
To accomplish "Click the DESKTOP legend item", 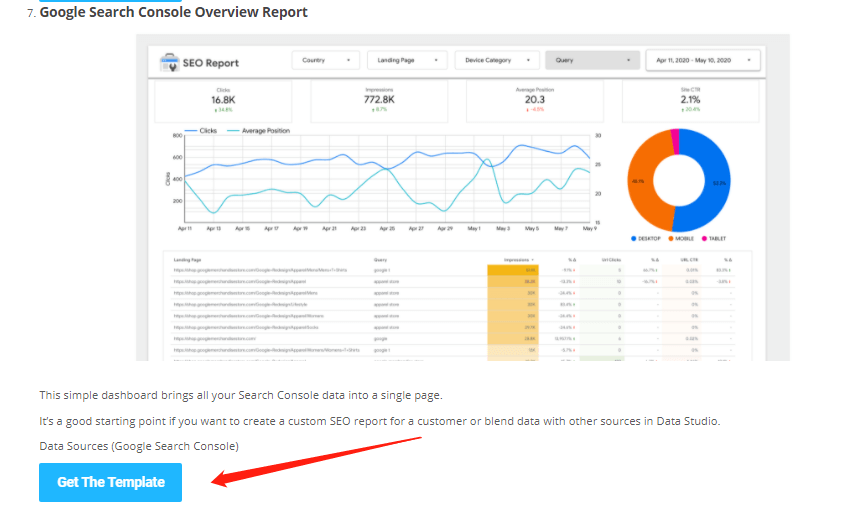I will [646, 239].
